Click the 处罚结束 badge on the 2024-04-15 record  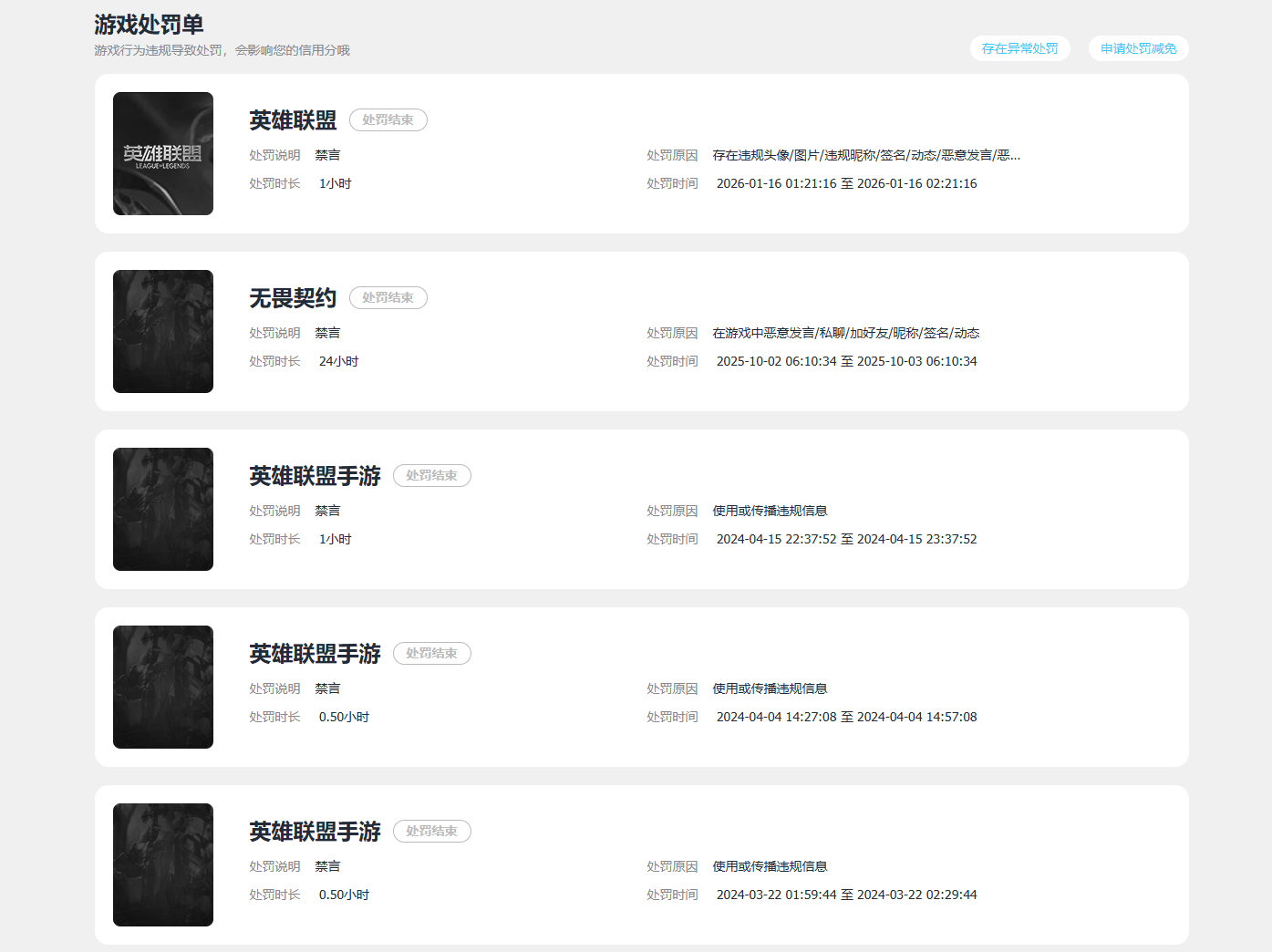pyautogui.click(x=432, y=475)
